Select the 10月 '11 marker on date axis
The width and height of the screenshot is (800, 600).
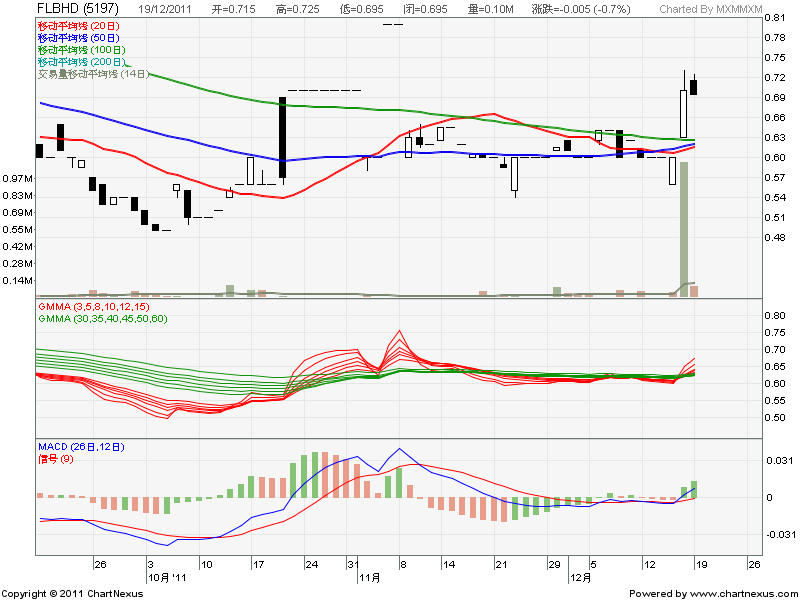166,578
